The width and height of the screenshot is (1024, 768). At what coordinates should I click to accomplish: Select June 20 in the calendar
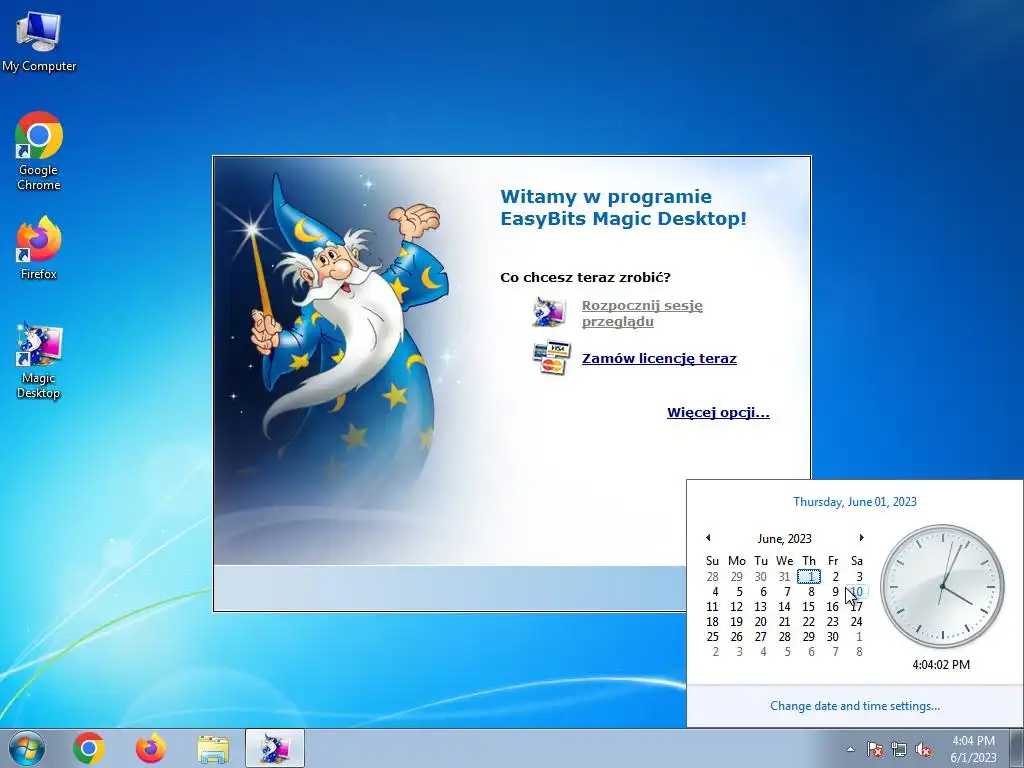760,622
